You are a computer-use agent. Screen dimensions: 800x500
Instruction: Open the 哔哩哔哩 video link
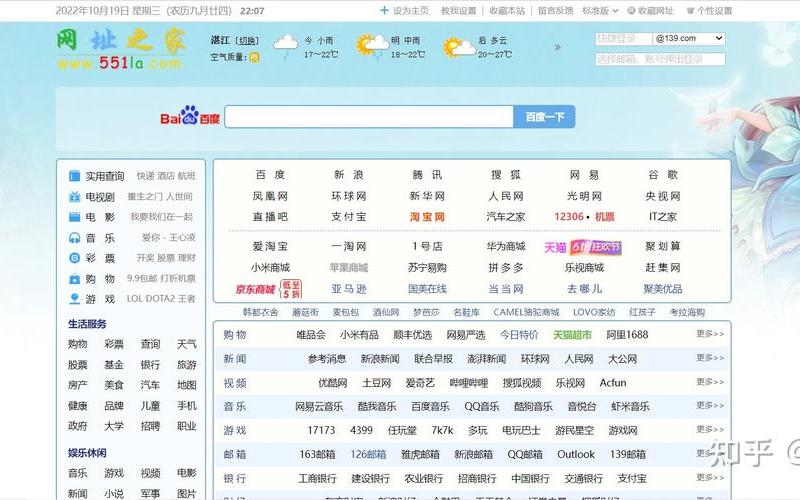(469, 383)
